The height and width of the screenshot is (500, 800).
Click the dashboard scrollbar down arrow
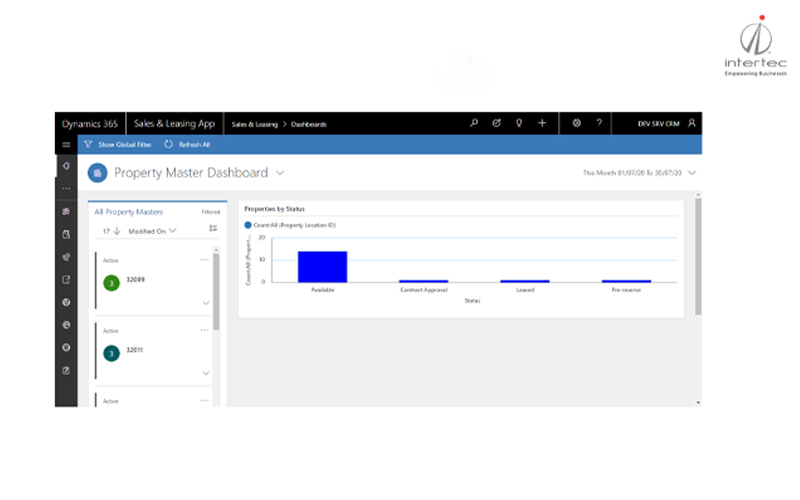pyautogui.click(x=698, y=403)
